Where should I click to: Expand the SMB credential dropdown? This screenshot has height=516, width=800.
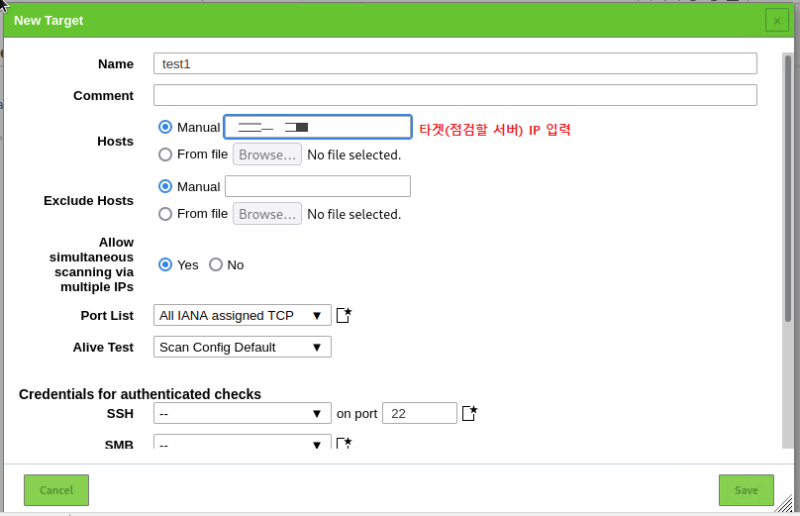coord(242,443)
